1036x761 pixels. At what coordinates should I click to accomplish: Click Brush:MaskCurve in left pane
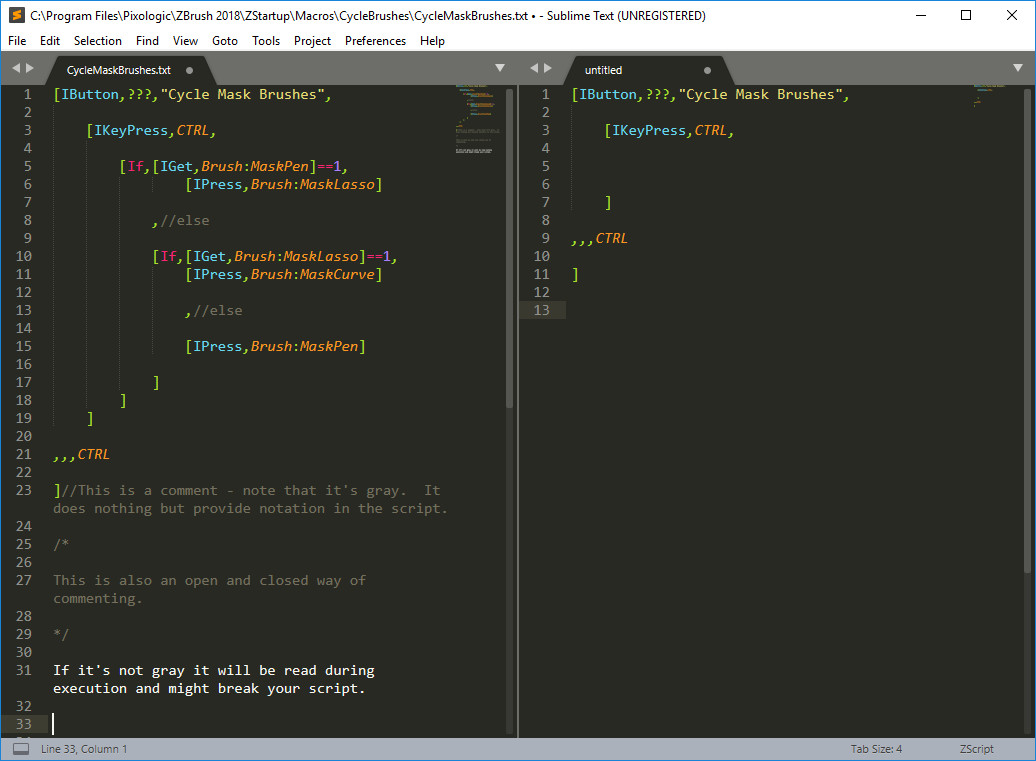313,274
